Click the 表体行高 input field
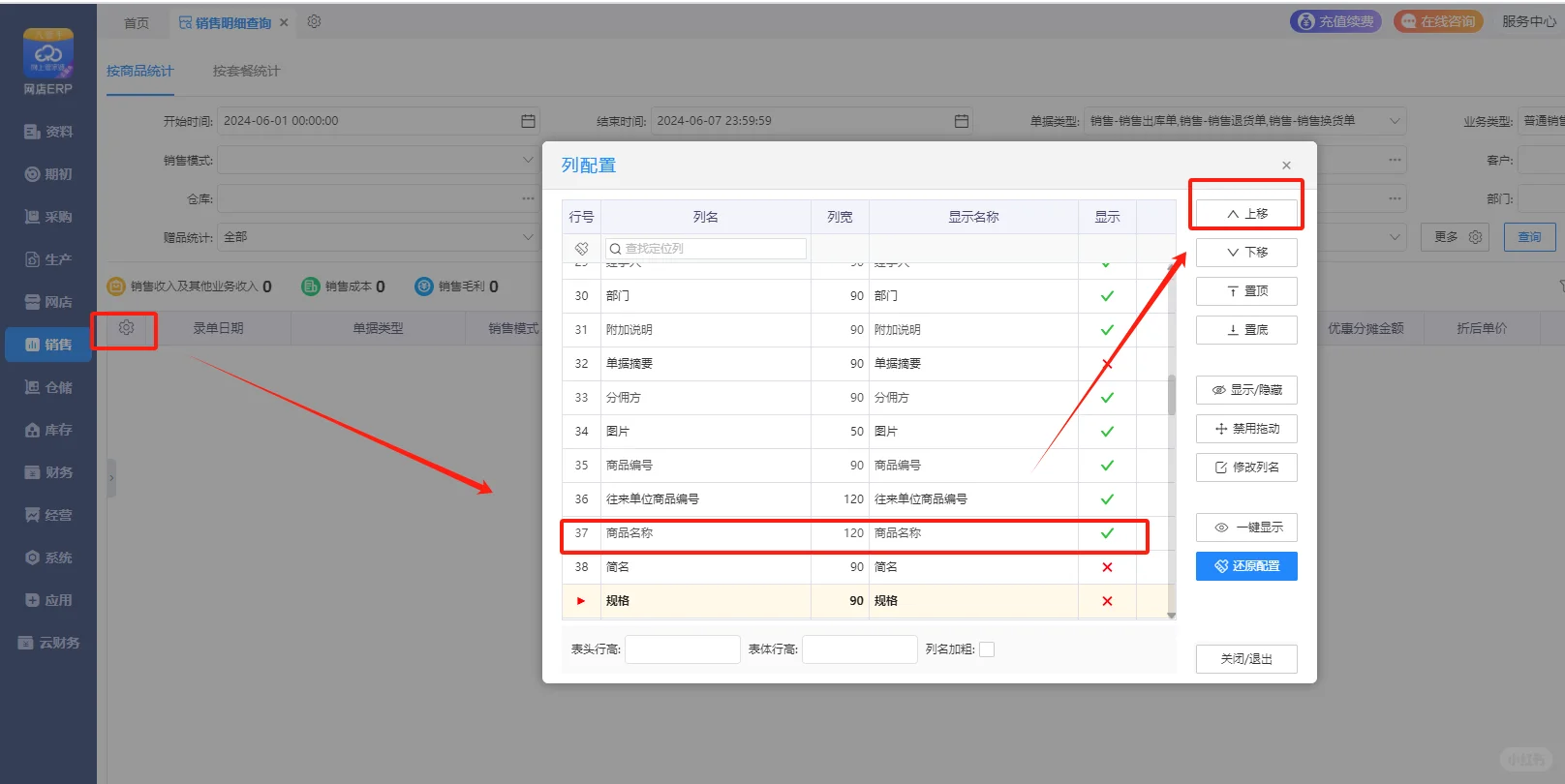This screenshot has width=1565, height=784. point(860,649)
